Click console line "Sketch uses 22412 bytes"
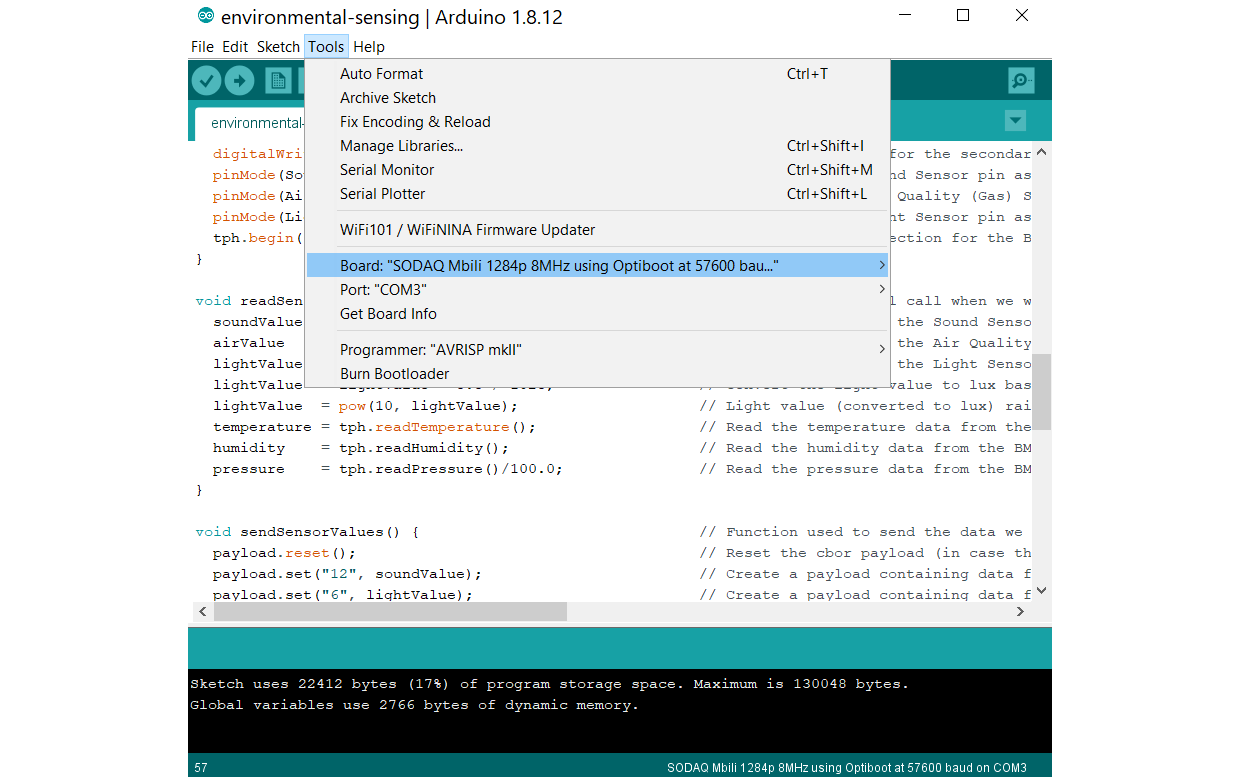Image resolution: width=1257 pixels, height=780 pixels. click(549, 685)
